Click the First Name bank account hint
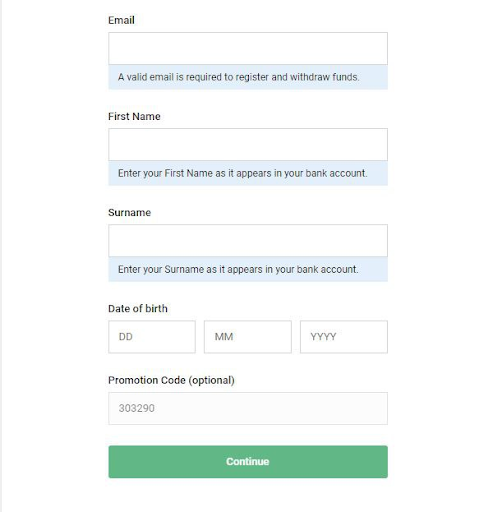Screen dimensions: 493x512 coord(248,173)
